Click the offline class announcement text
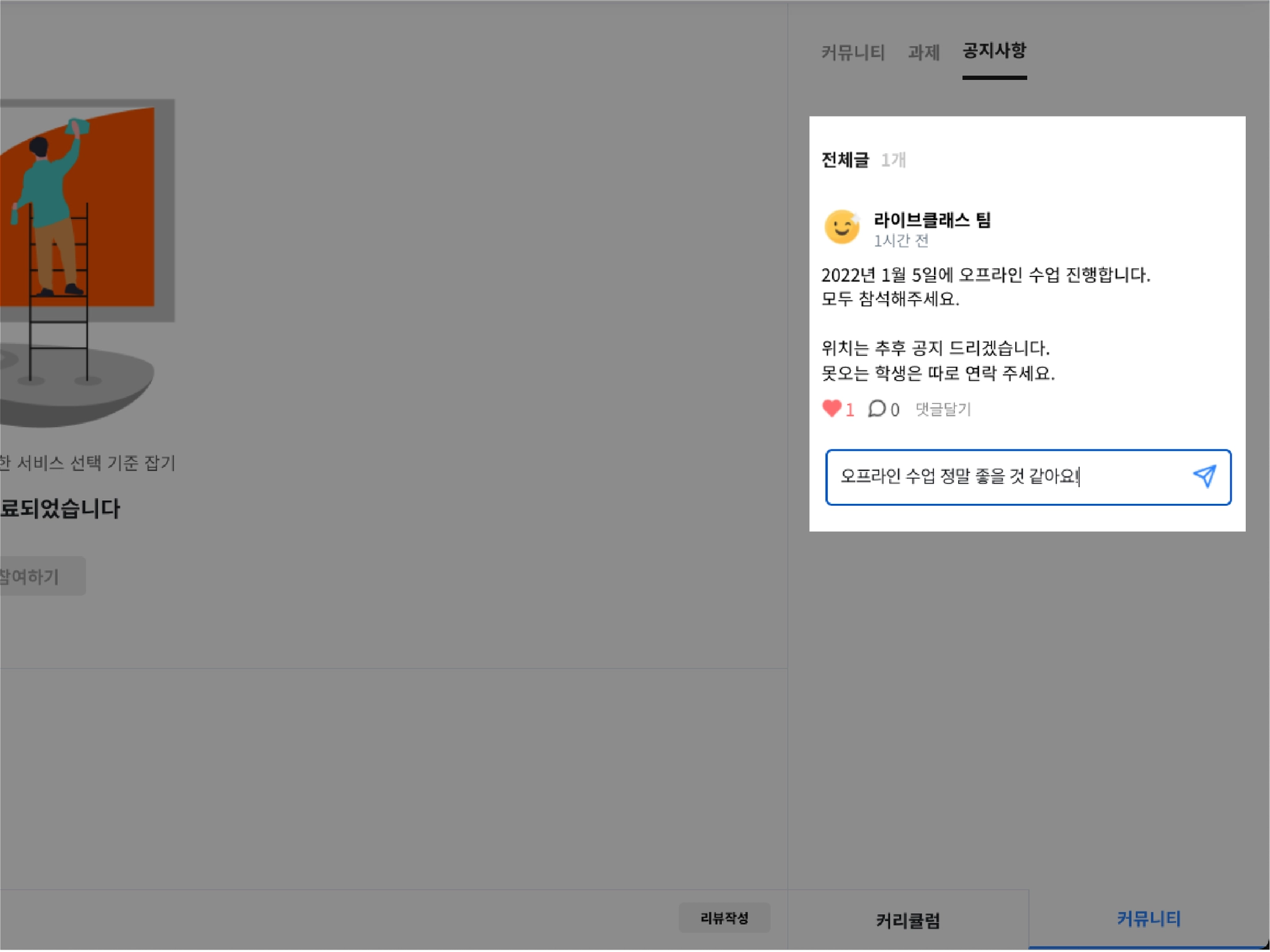Screen dimensions: 1270x952 [985, 275]
